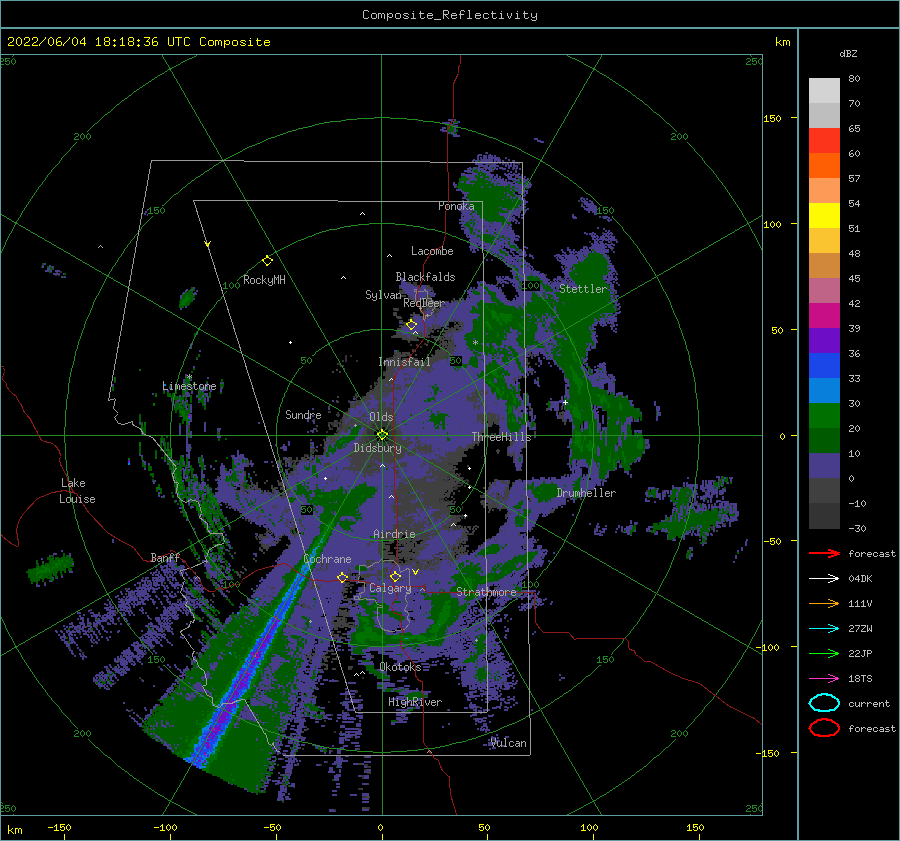Click the yellow radar-site marker between Olds and Didsbury
The image size is (900, 841).
pos(382,435)
